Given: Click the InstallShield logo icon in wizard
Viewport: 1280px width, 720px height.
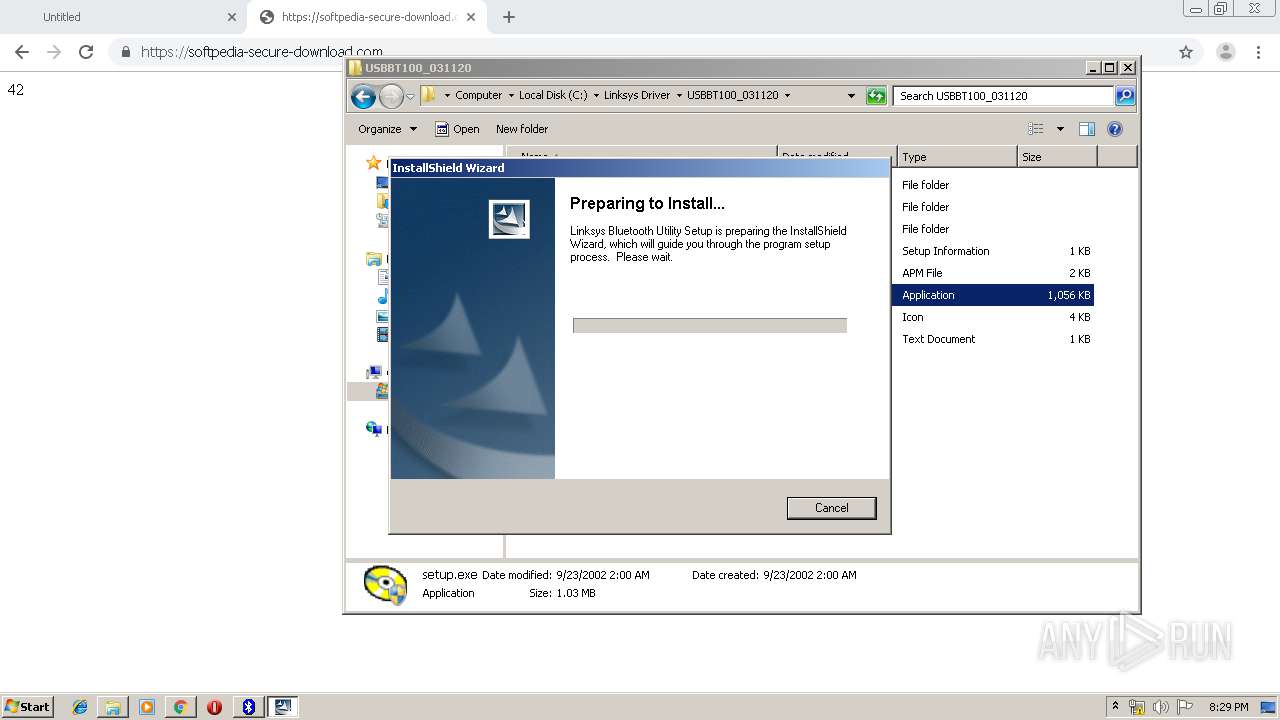Looking at the screenshot, I should coord(509,219).
